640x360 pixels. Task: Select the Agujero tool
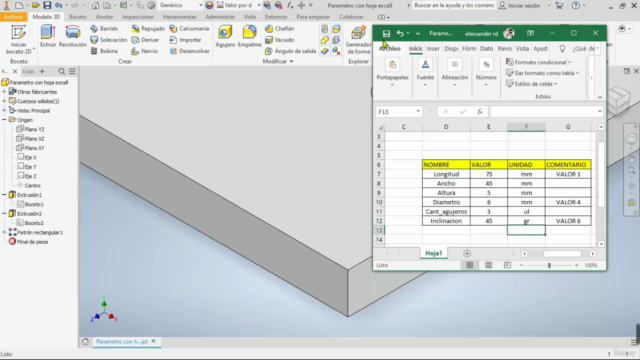click(225, 36)
